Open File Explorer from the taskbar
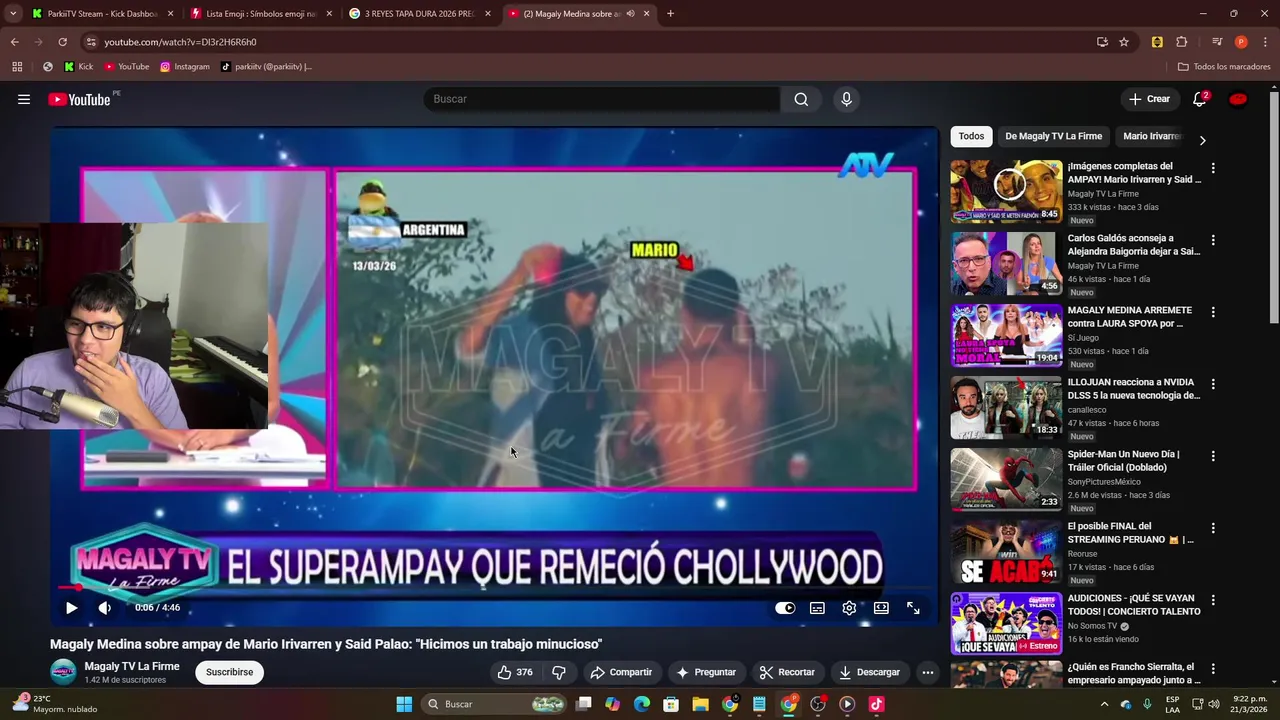The width and height of the screenshot is (1280, 720). [700, 704]
